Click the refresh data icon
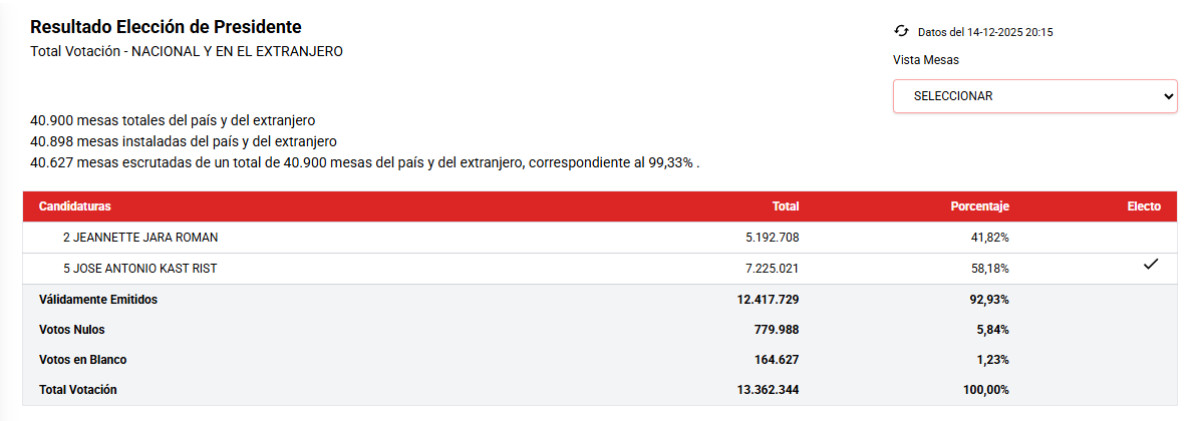Screen dimensions: 1200x421 (x=901, y=31)
